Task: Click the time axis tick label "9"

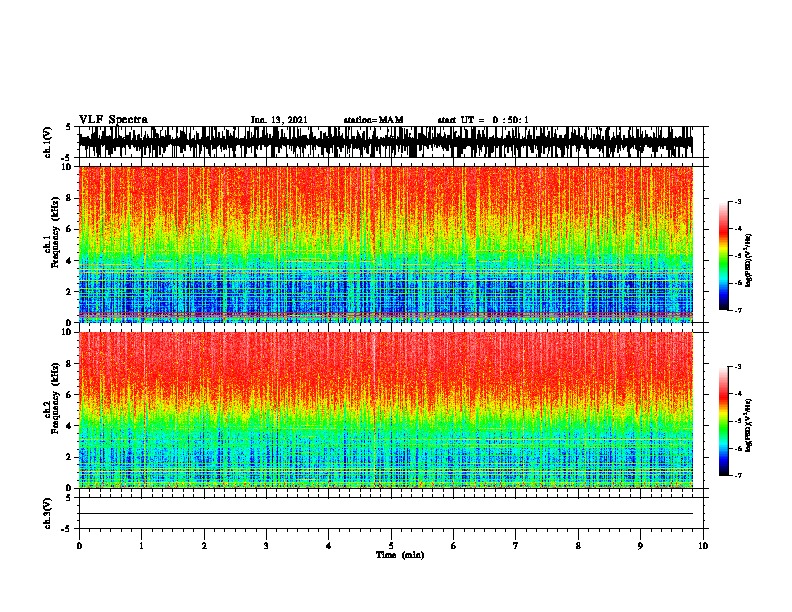Action: pos(640,545)
